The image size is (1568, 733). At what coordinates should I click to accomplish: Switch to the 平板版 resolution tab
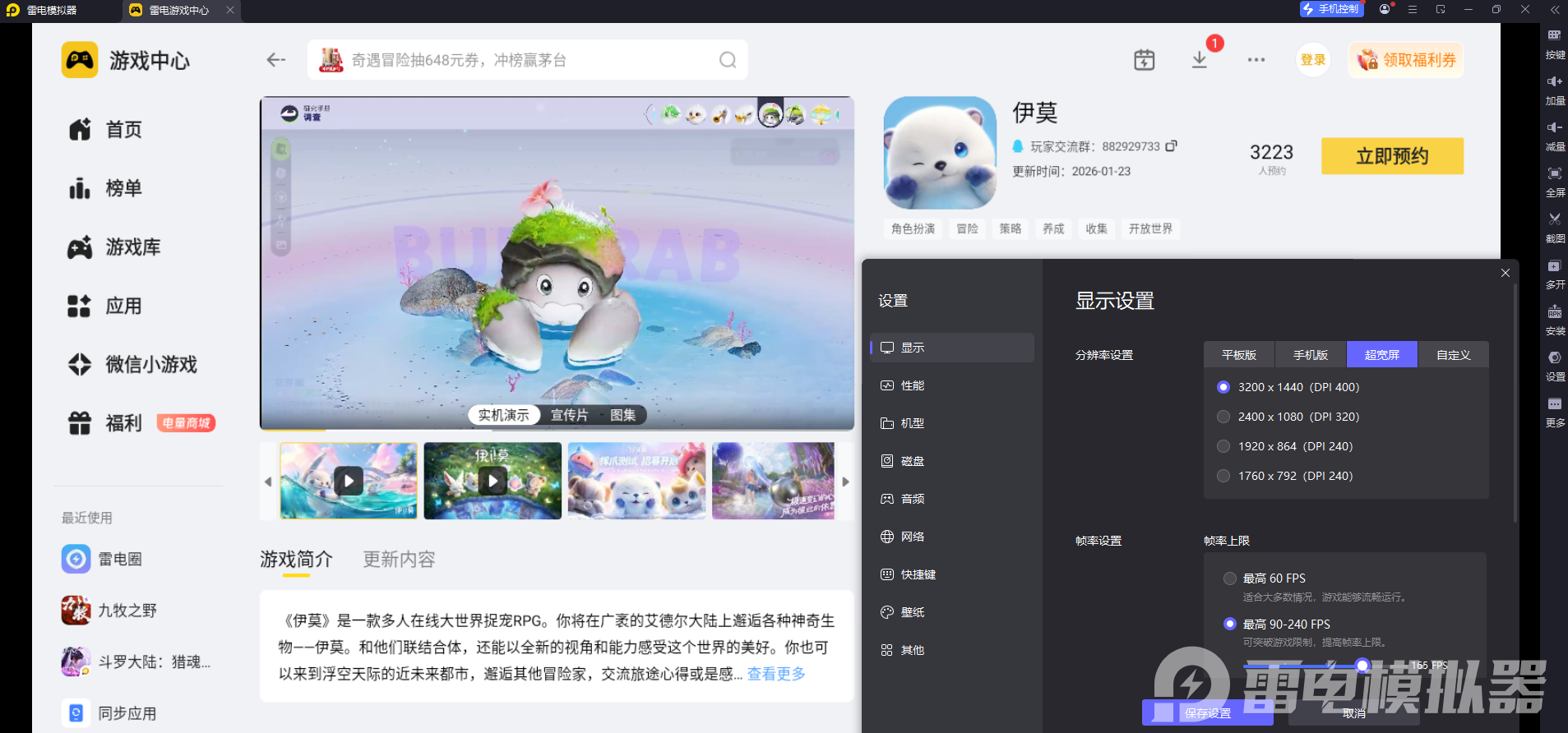tap(1239, 355)
